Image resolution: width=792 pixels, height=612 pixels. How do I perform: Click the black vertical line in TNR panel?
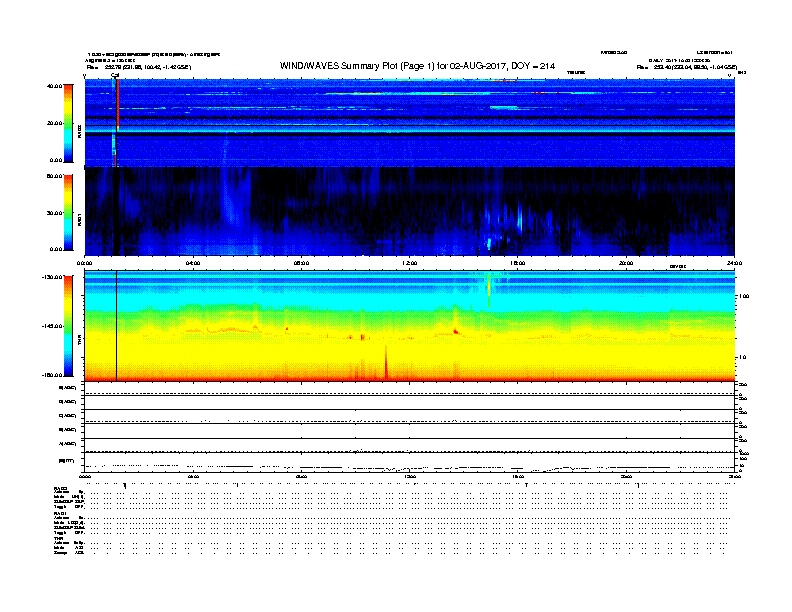117,326
